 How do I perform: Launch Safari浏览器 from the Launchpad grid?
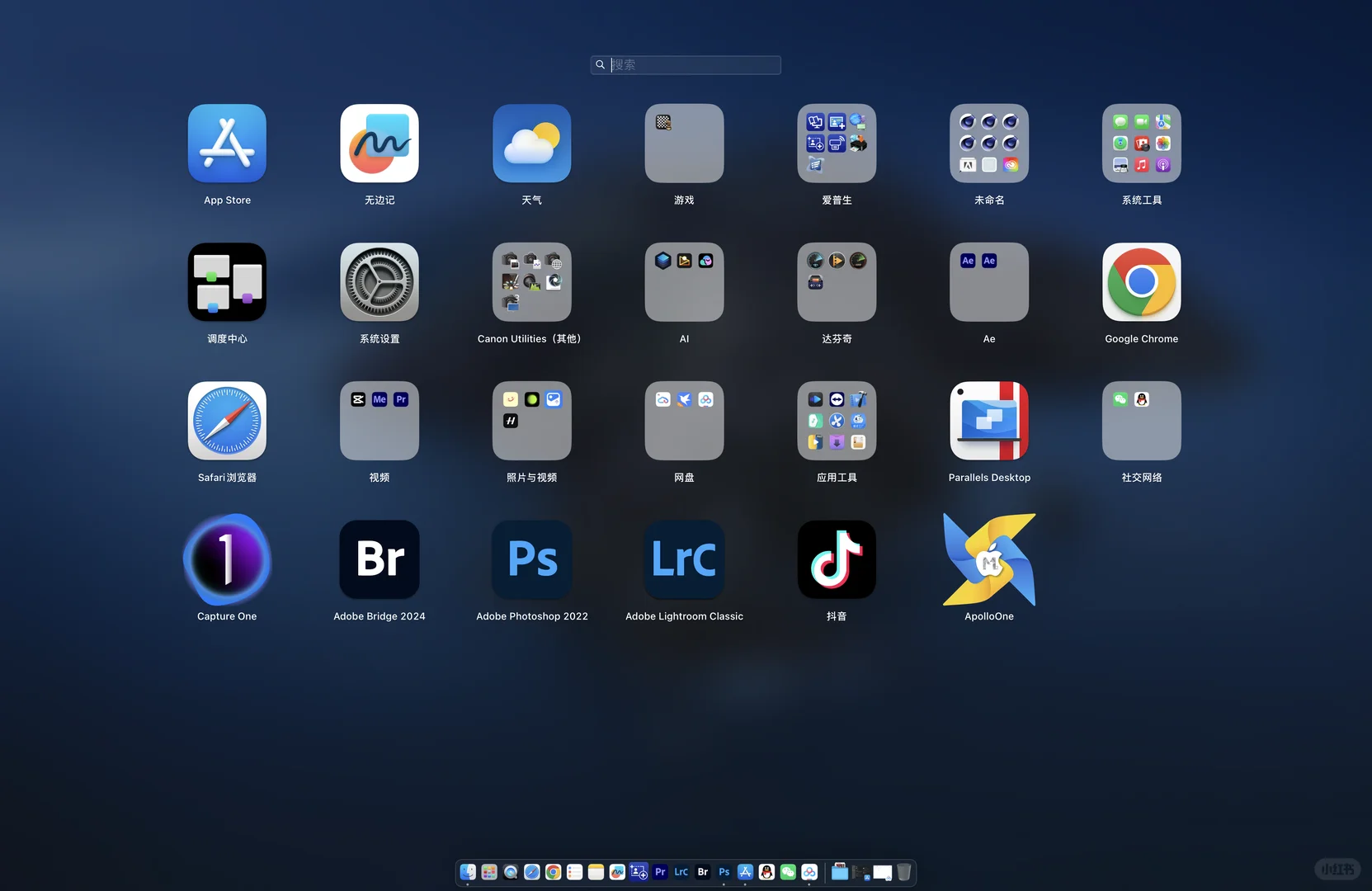click(227, 421)
